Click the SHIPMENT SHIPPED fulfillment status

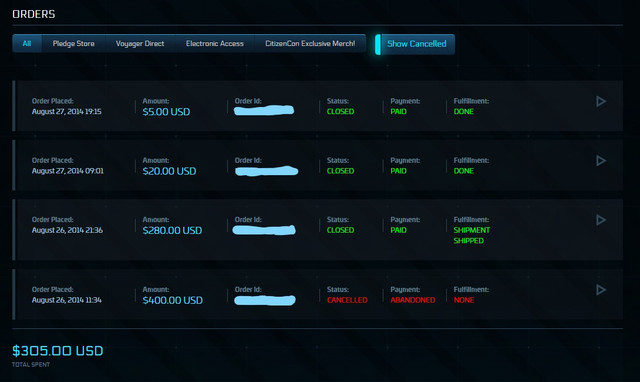click(x=471, y=235)
